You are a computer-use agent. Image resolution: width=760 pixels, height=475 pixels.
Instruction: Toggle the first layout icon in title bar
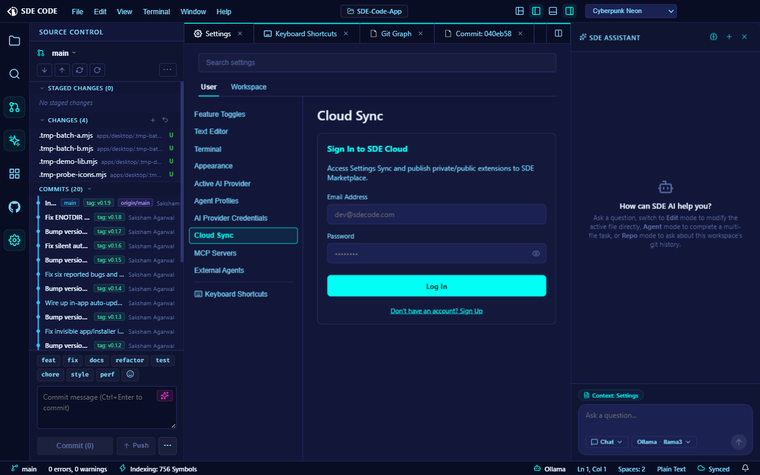(x=520, y=11)
